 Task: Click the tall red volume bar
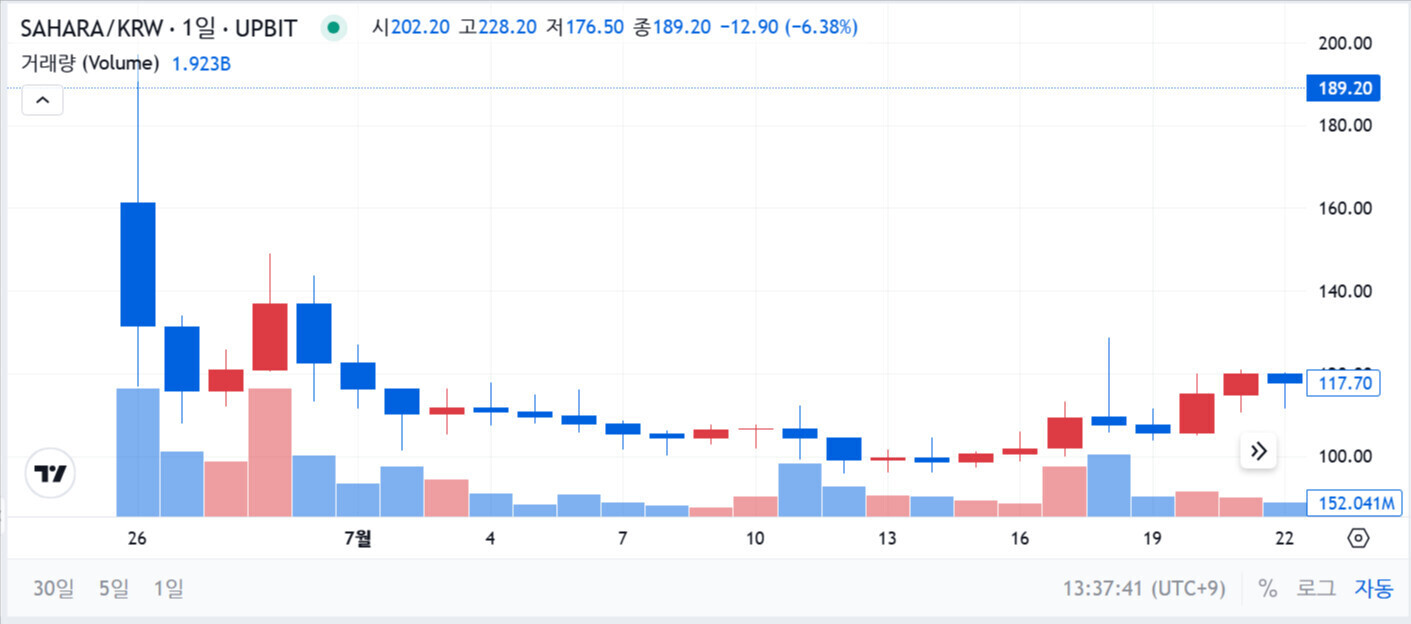tap(270, 452)
